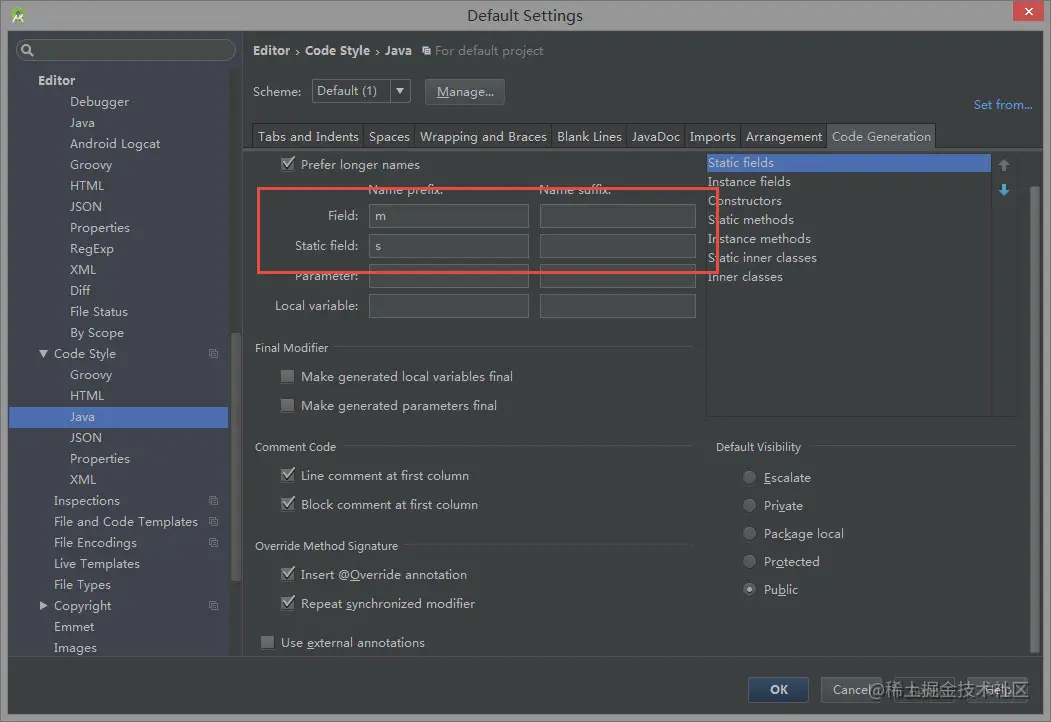Click the project-level icon beside Inspections
The height and width of the screenshot is (722, 1051).
tap(213, 501)
